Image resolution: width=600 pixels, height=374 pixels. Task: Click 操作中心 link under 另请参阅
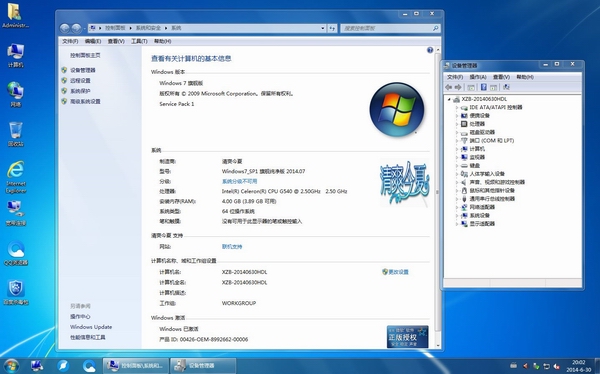pyautogui.click(x=80, y=317)
